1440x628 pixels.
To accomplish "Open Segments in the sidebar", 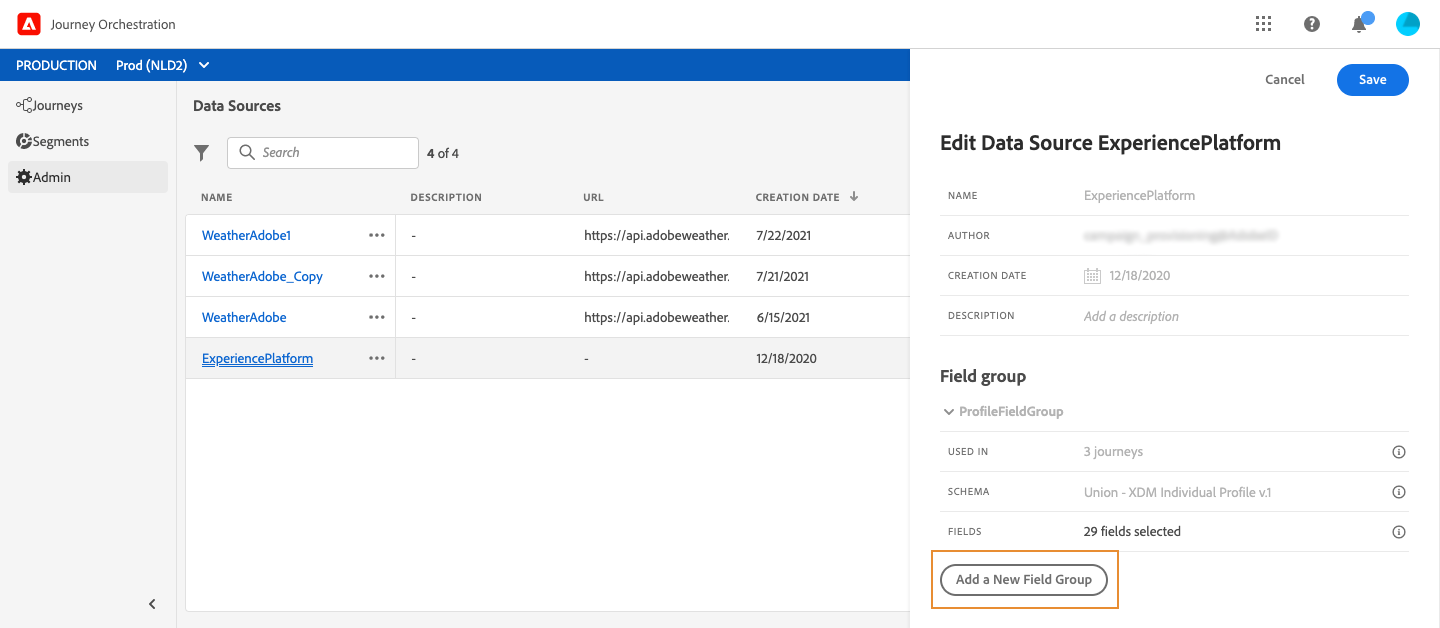I will point(60,141).
